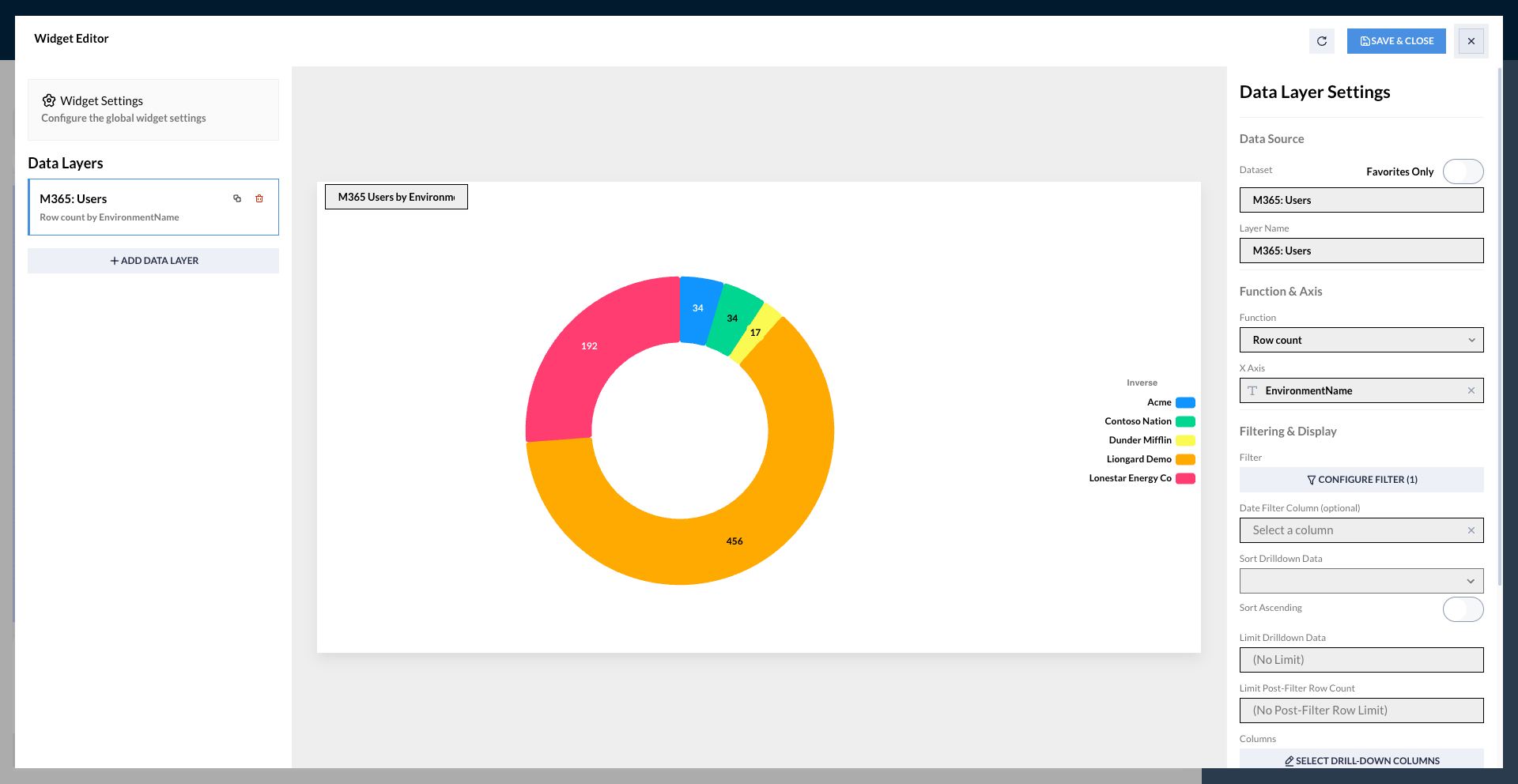Edit the Layer Name input field
The width and height of the screenshot is (1518, 784).
[x=1361, y=251]
